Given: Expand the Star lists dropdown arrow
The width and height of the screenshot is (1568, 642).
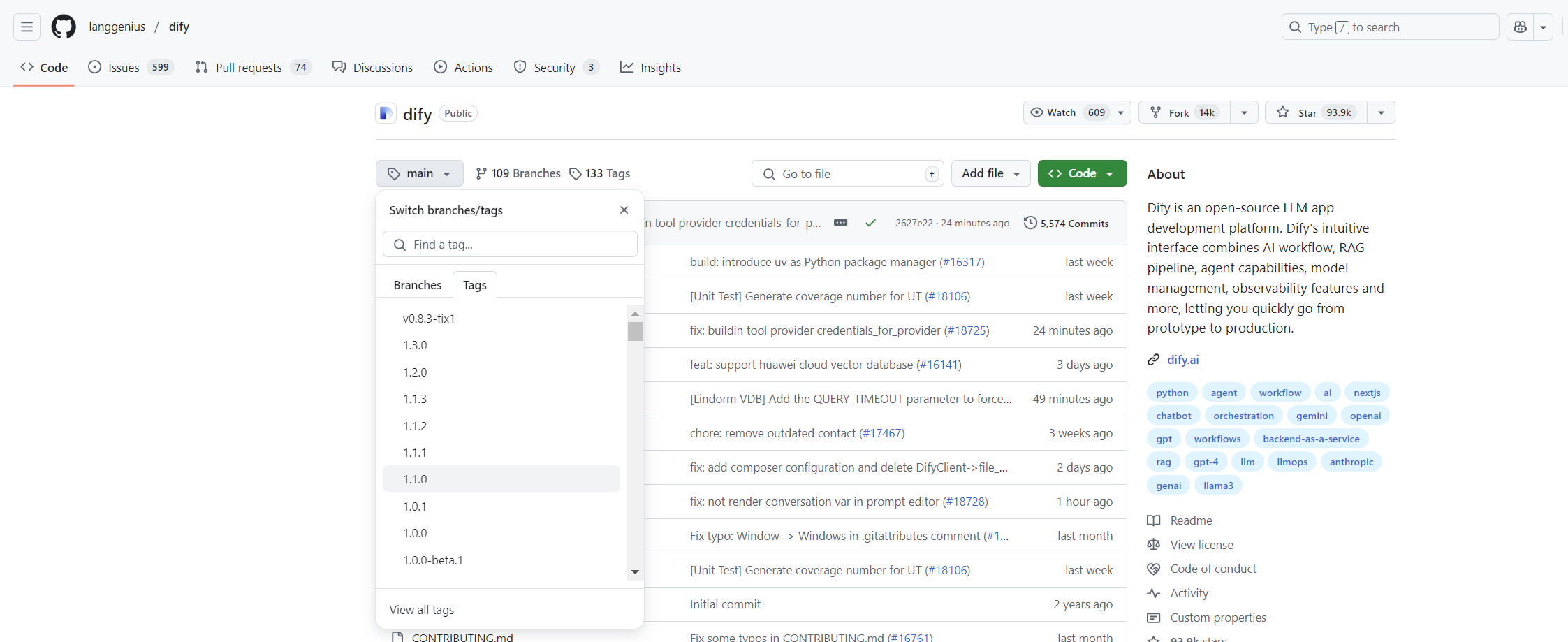Looking at the screenshot, I should point(1381,112).
